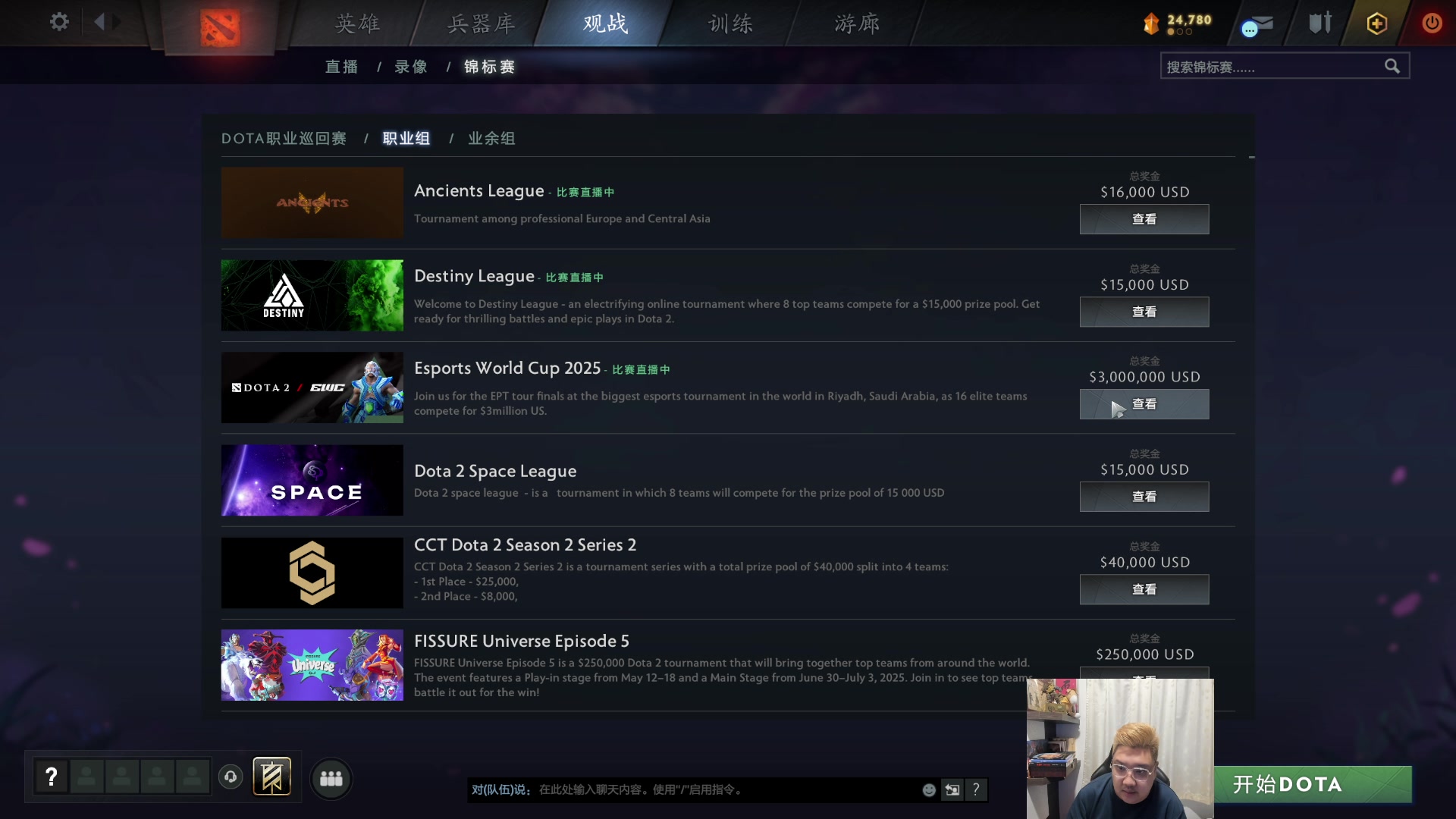Click the chat channel switch icon
Image resolution: width=1456 pixels, height=819 pixels.
pyautogui.click(x=952, y=789)
